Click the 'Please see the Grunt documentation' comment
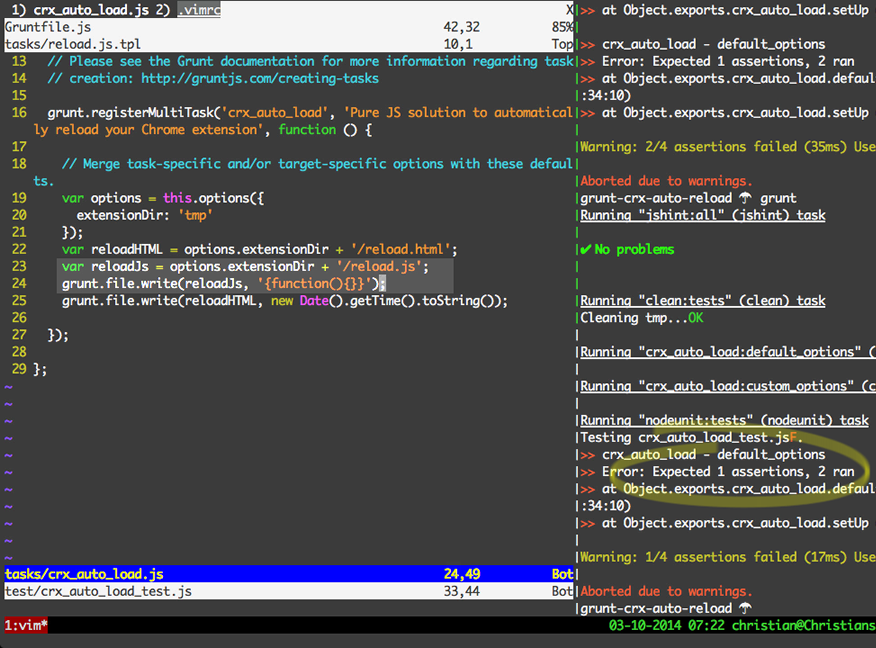 click(x=311, y=61)
